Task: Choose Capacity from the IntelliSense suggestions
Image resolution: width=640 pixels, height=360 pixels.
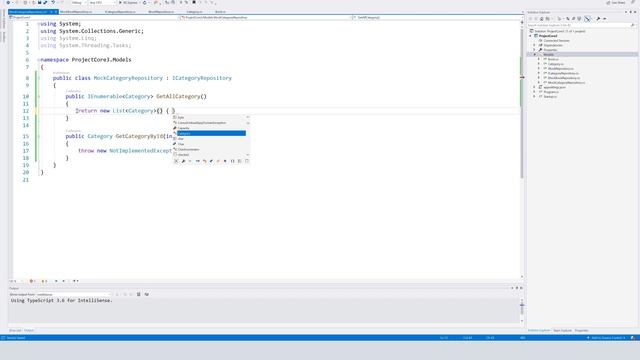Action: (x=210, y=128)
